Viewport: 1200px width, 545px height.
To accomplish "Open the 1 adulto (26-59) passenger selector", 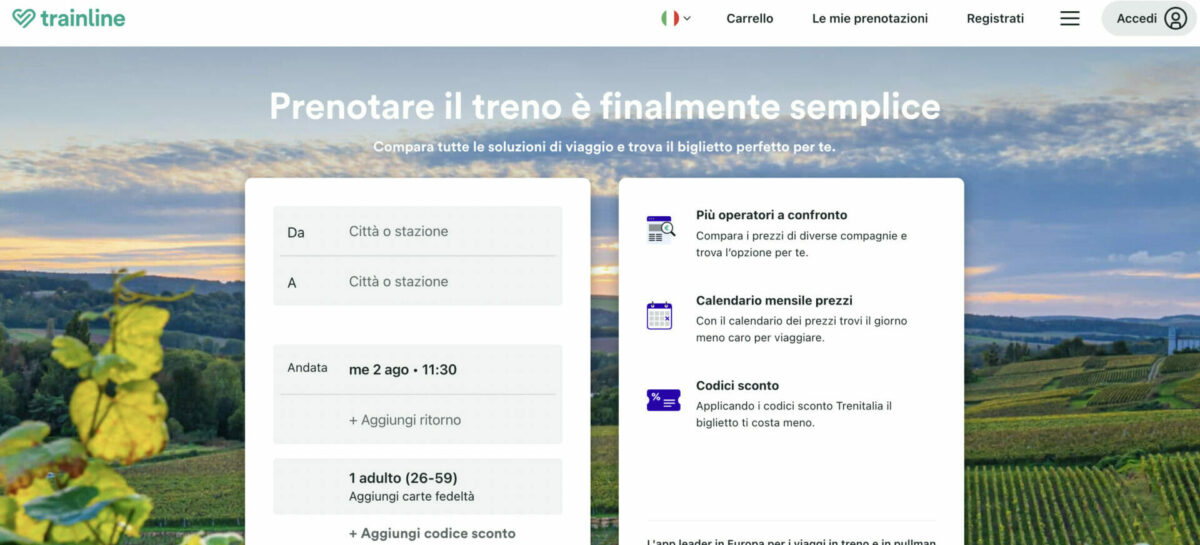I will point(417,486).
